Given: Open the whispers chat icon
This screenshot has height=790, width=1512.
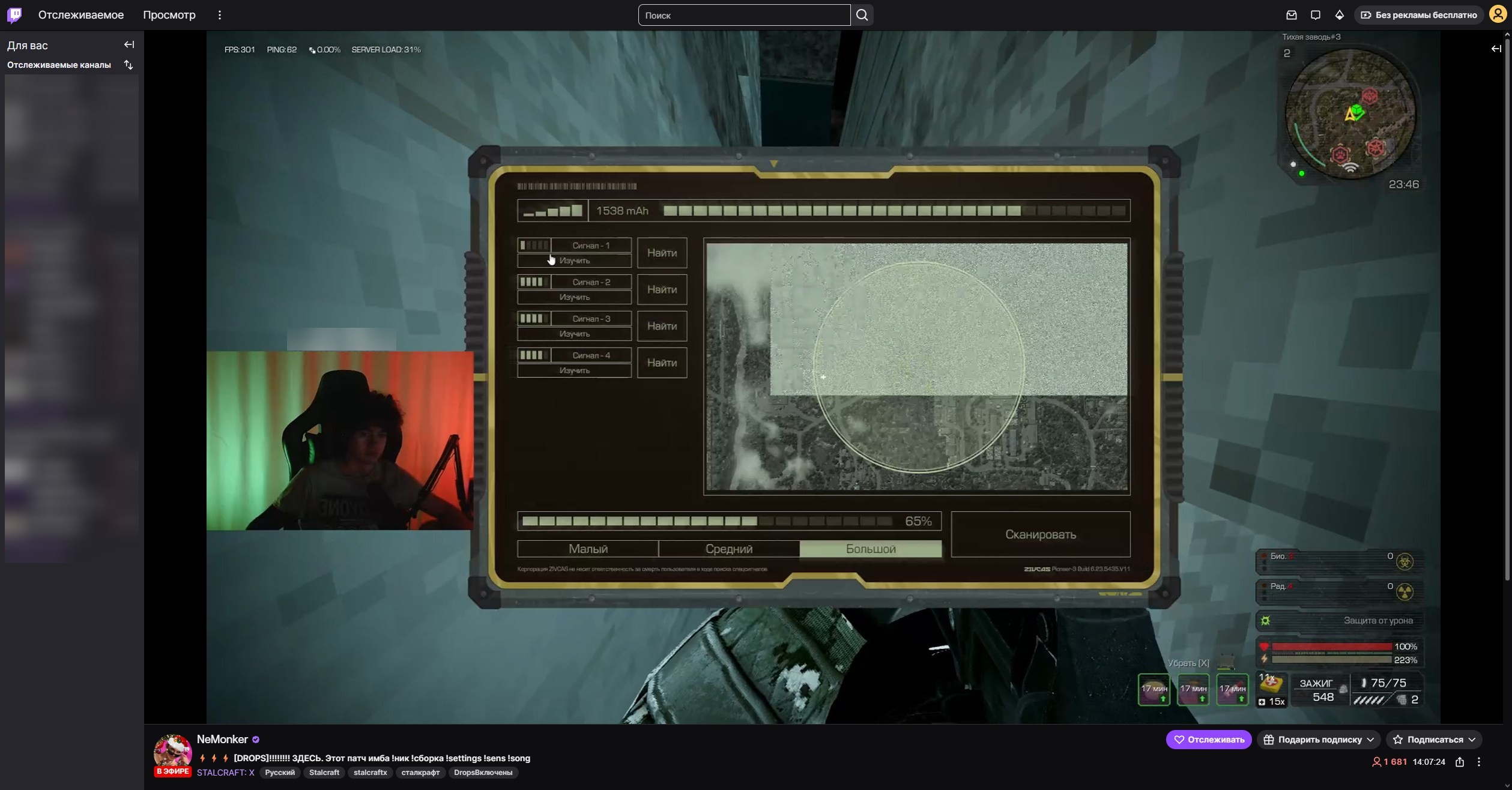Looking at the screenshot, I should [1315, 15].
